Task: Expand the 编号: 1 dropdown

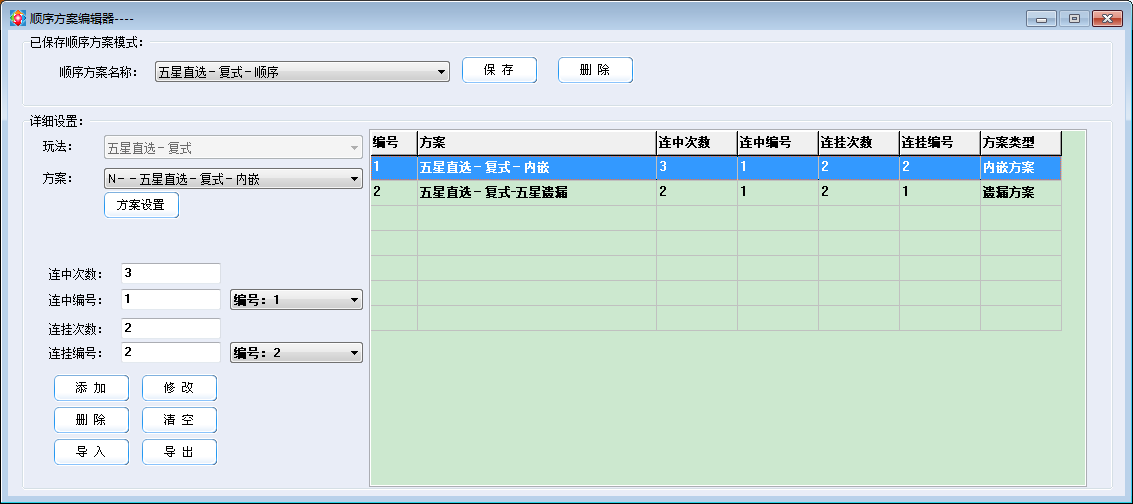Action: tap(296, 300)
